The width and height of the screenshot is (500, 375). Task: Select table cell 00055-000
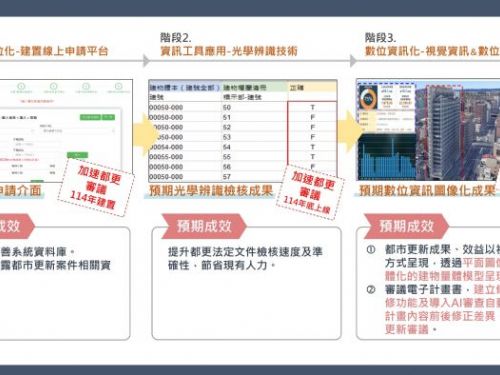point(166,157)
